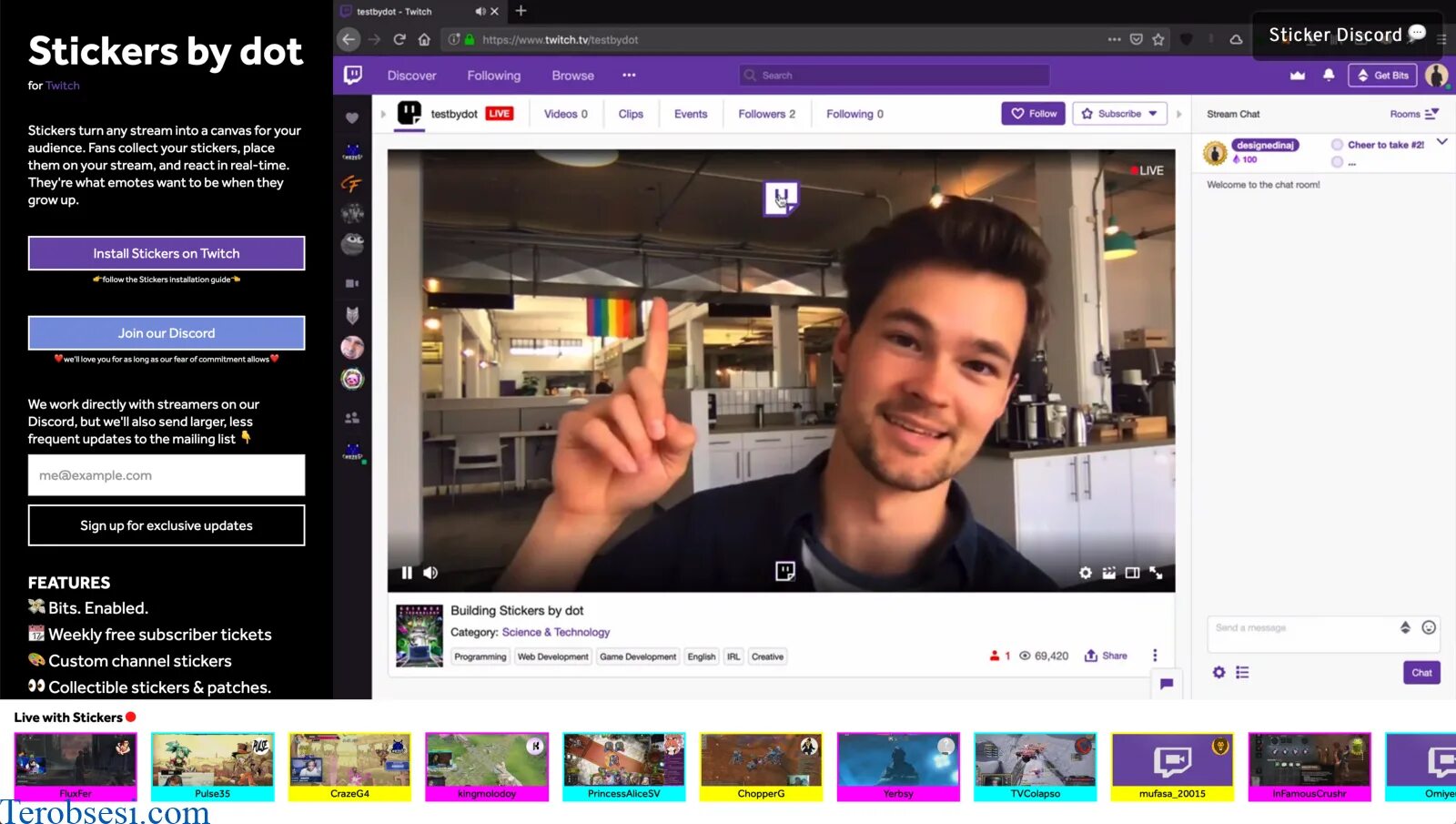Click the theater mode icon
The image size is (1456, 824).
pyautogui.click(x=1132, y=573)
